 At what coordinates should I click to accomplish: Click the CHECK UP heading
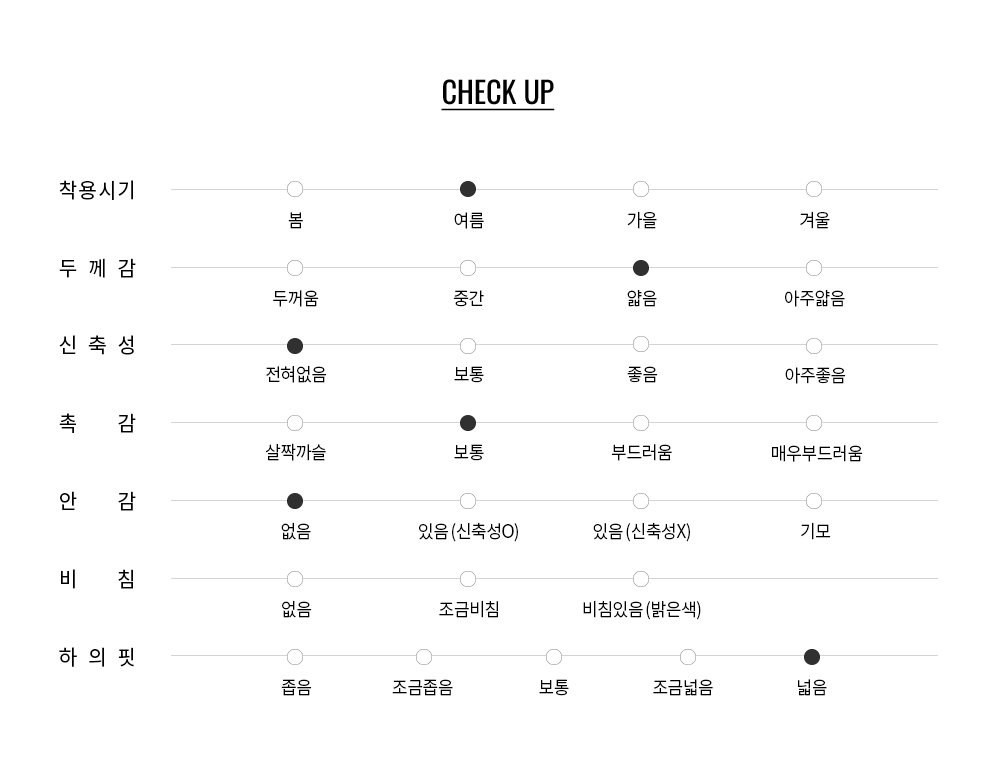pos(498,92)
